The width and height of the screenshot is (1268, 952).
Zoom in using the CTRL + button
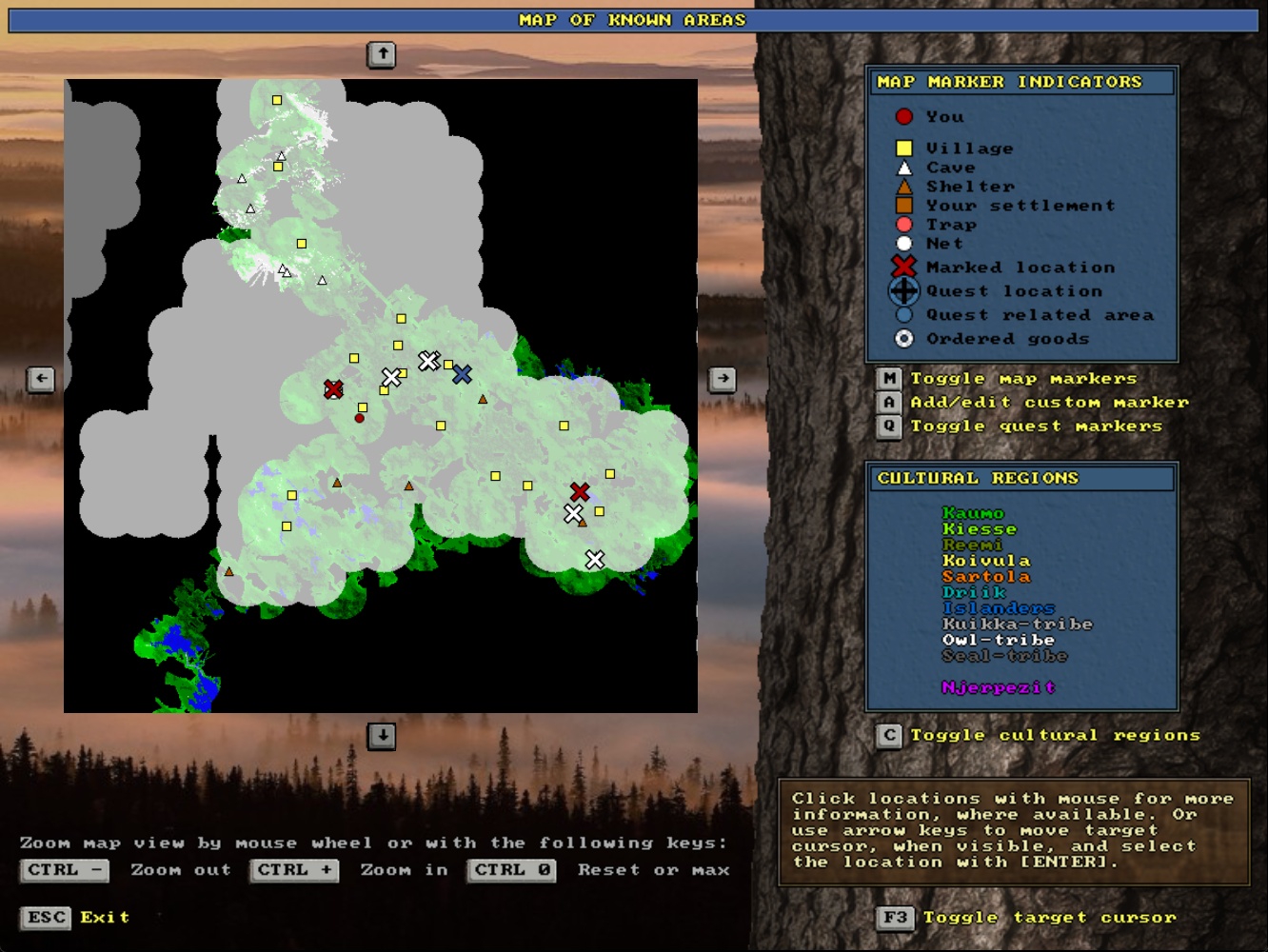[x=294, y=870]
